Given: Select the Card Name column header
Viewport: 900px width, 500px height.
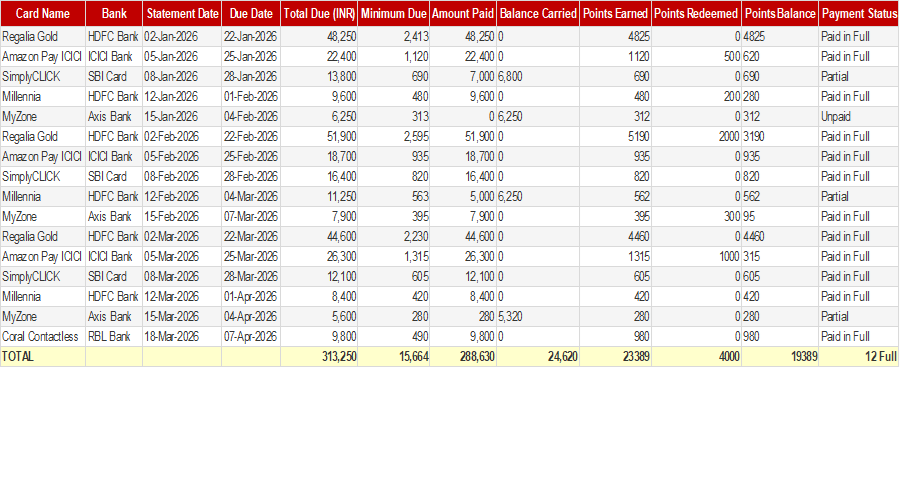Looking at the screenshot, I should tap(43, 14).
